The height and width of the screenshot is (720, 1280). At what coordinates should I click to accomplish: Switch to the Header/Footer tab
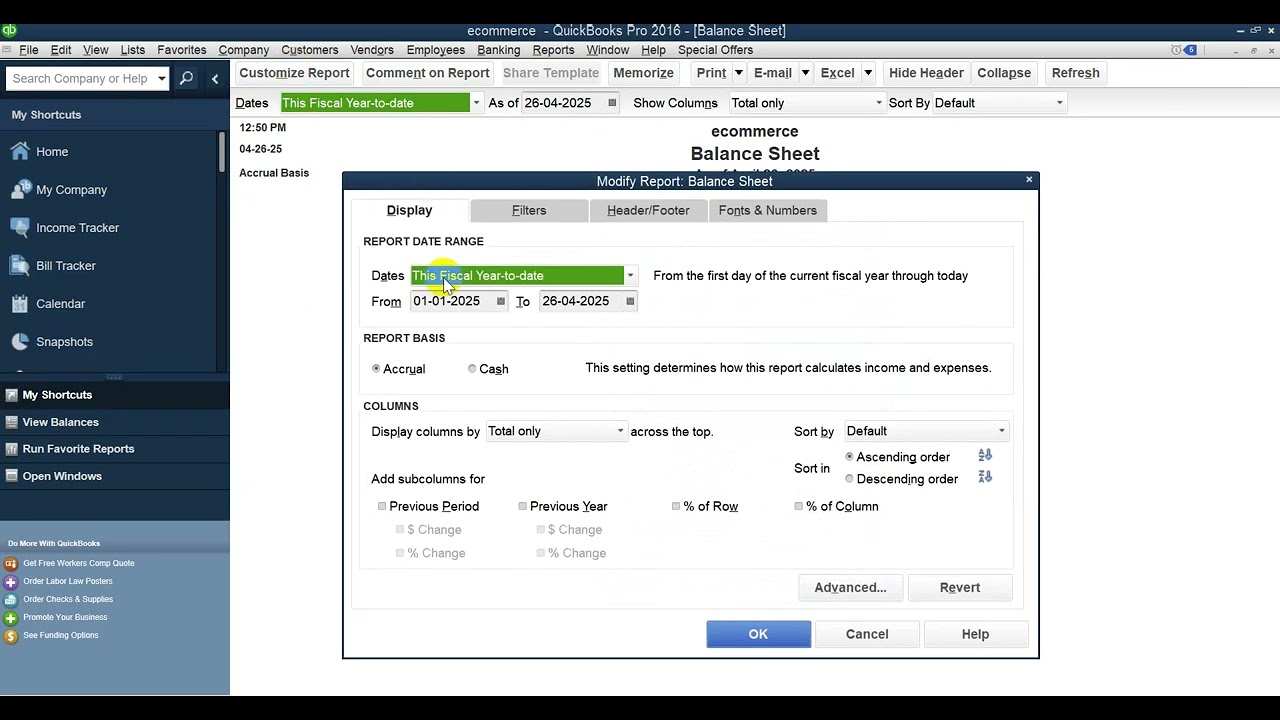pos(648,211)
